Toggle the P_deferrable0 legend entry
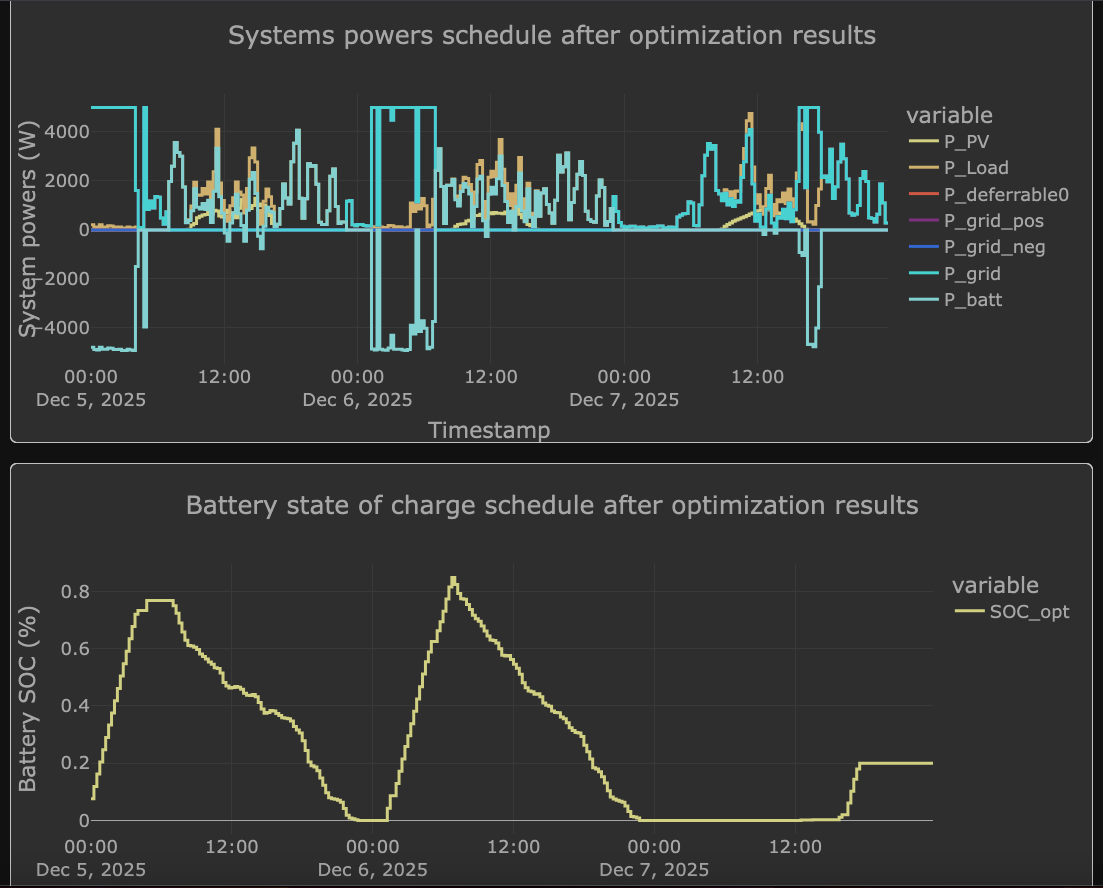Image resolution: width=1103 pixels, height=888 pixels. [x=989, y=194]
